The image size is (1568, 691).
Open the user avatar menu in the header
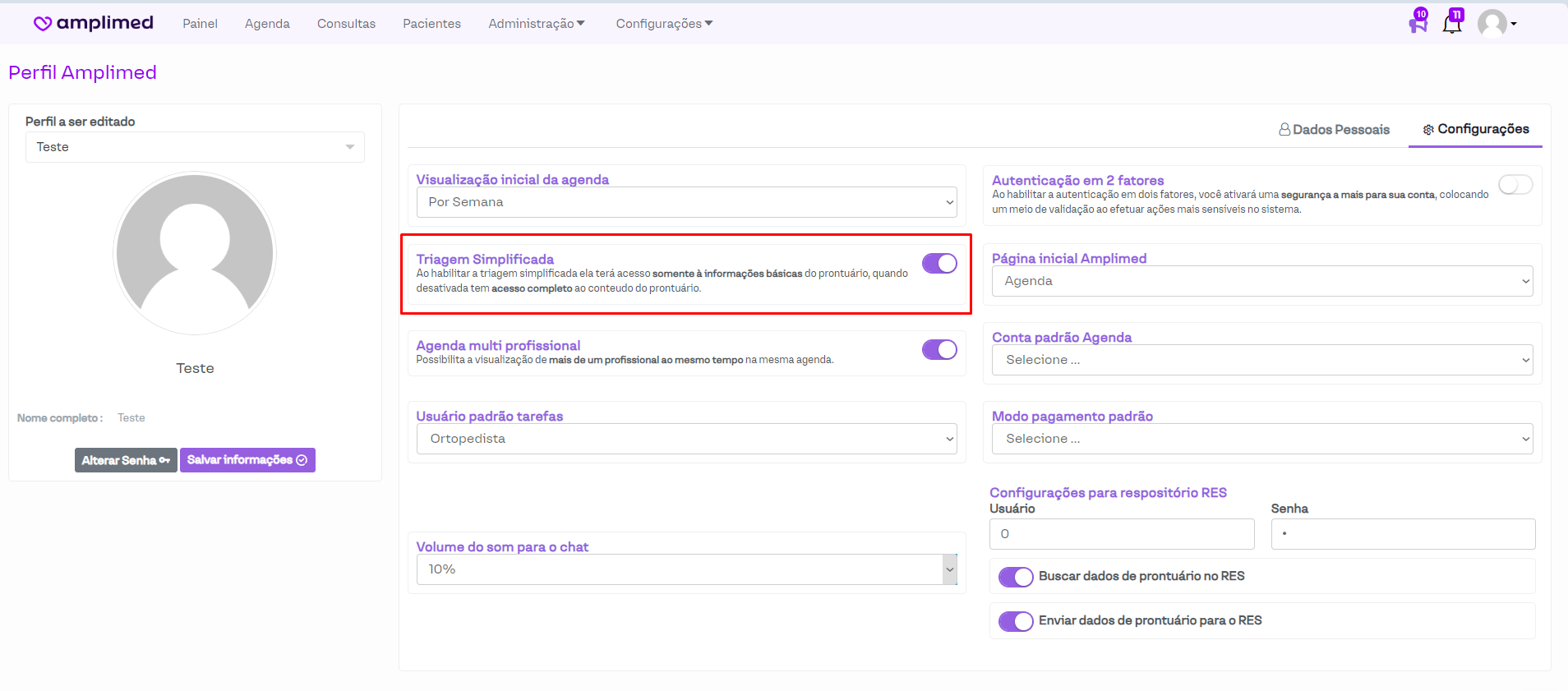click(1496, 24)
